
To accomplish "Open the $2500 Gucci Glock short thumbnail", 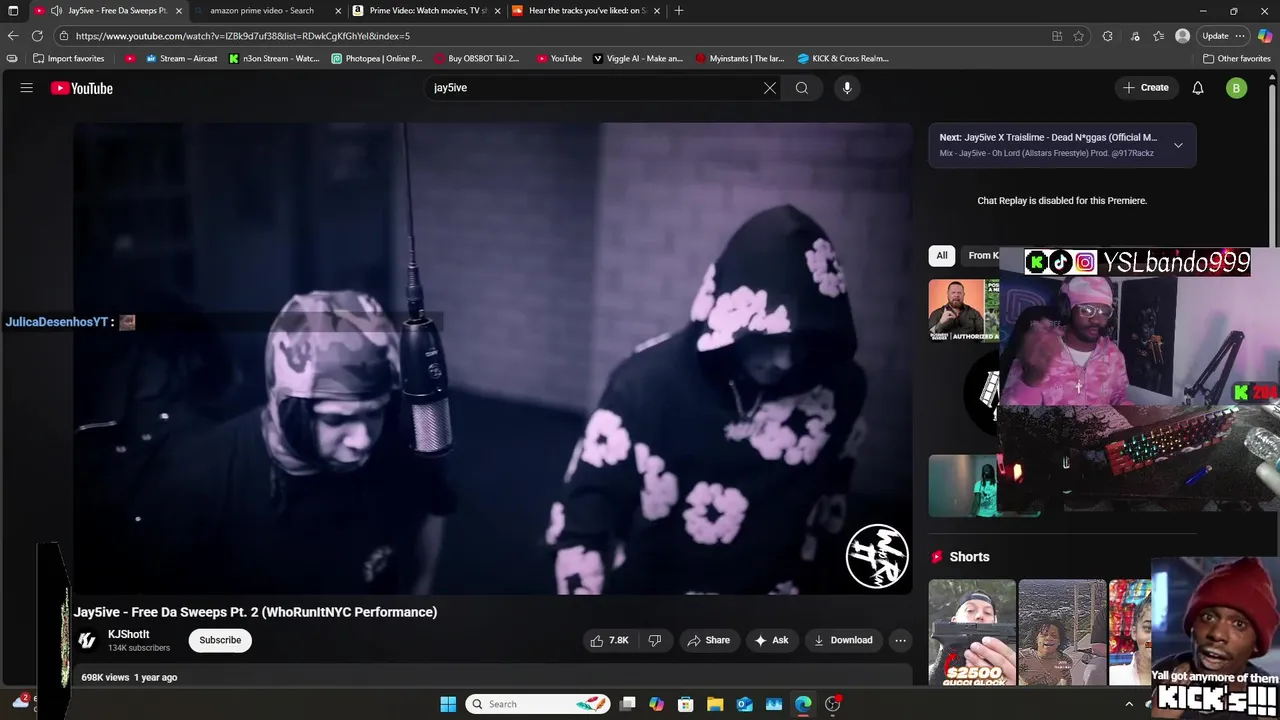I will (972, 632).
